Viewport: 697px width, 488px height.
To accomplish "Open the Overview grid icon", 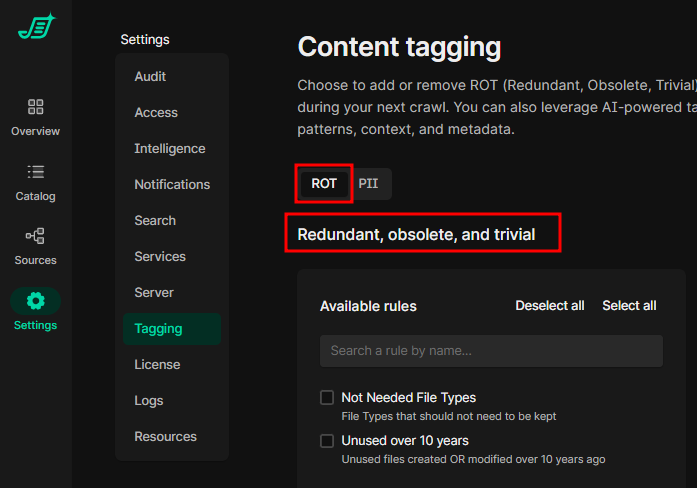I will tap(36, 107).
